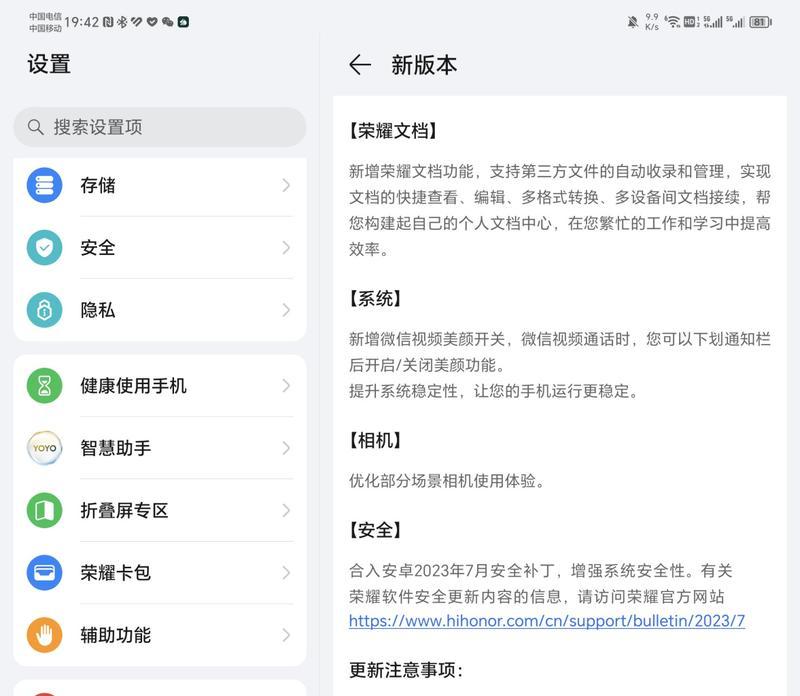The height and width of the screenshot is (696, 800).
Task: Open the 隐私 settings entry
Action: coord(160,310)
